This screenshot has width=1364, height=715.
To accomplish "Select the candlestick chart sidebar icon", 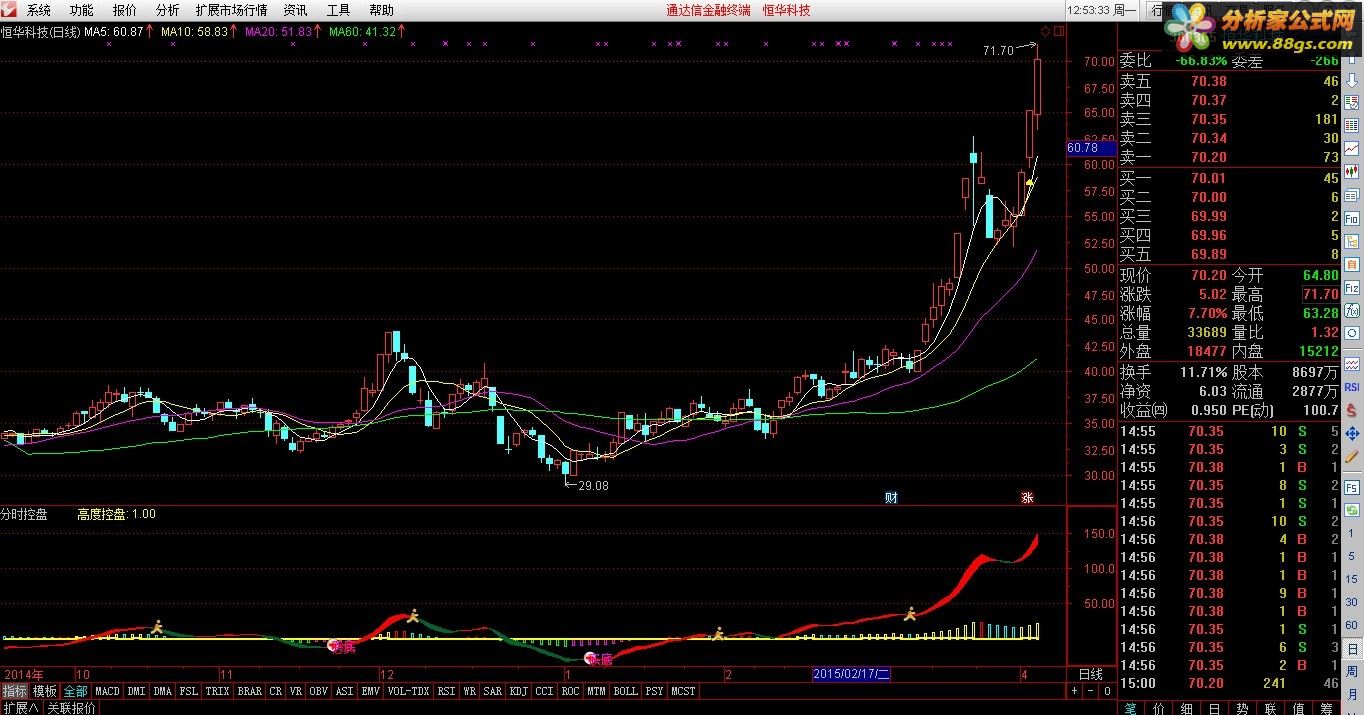I will [1351, 170].
